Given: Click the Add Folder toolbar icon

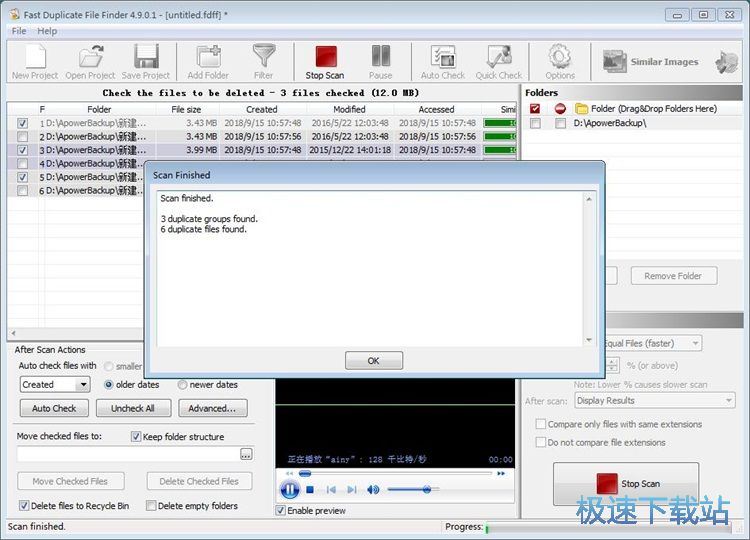Looking at the screenshot, I should pyautogui.click(x=208, y=60).
